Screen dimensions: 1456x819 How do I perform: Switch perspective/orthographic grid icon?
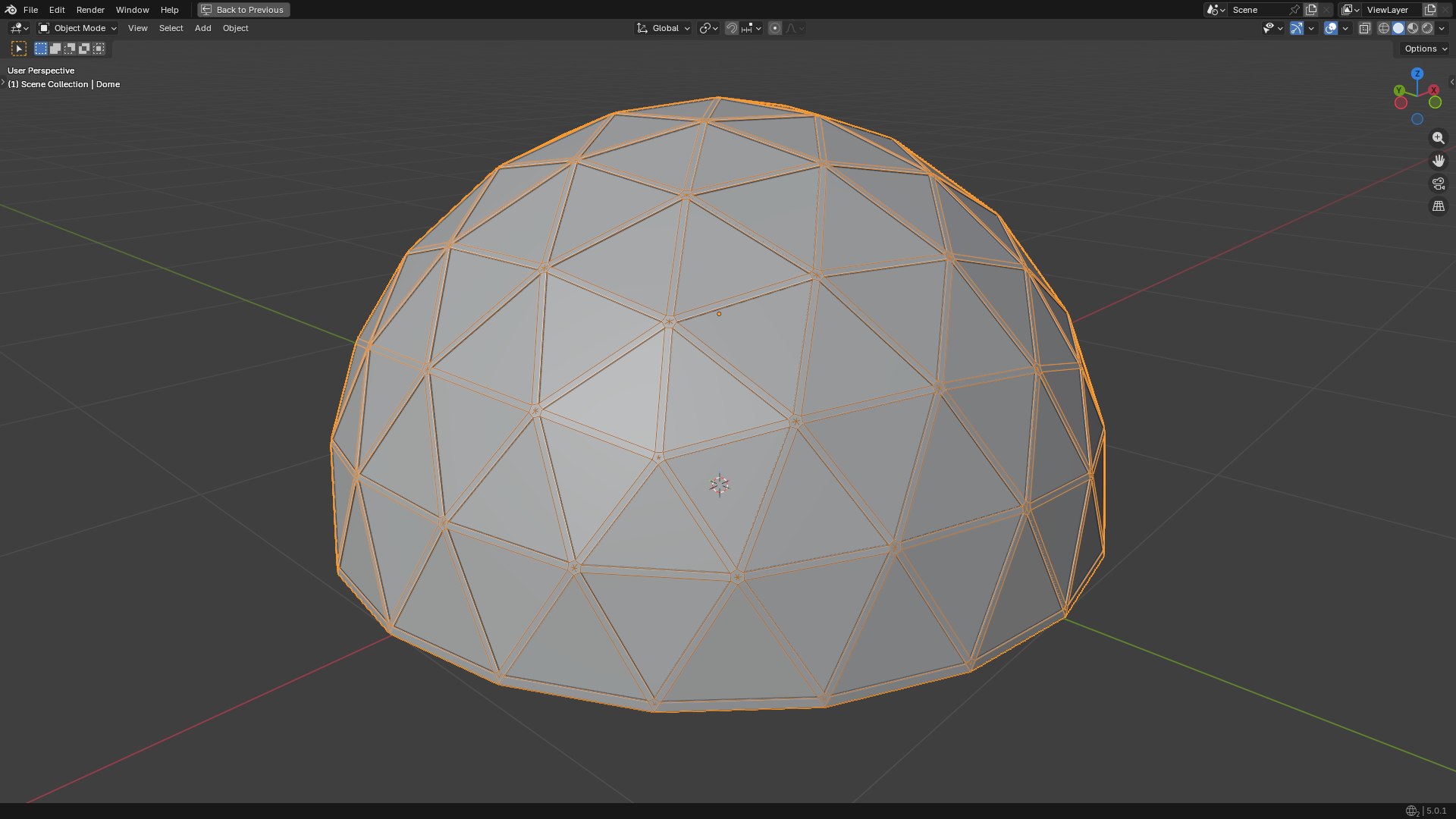point(1438,206)
